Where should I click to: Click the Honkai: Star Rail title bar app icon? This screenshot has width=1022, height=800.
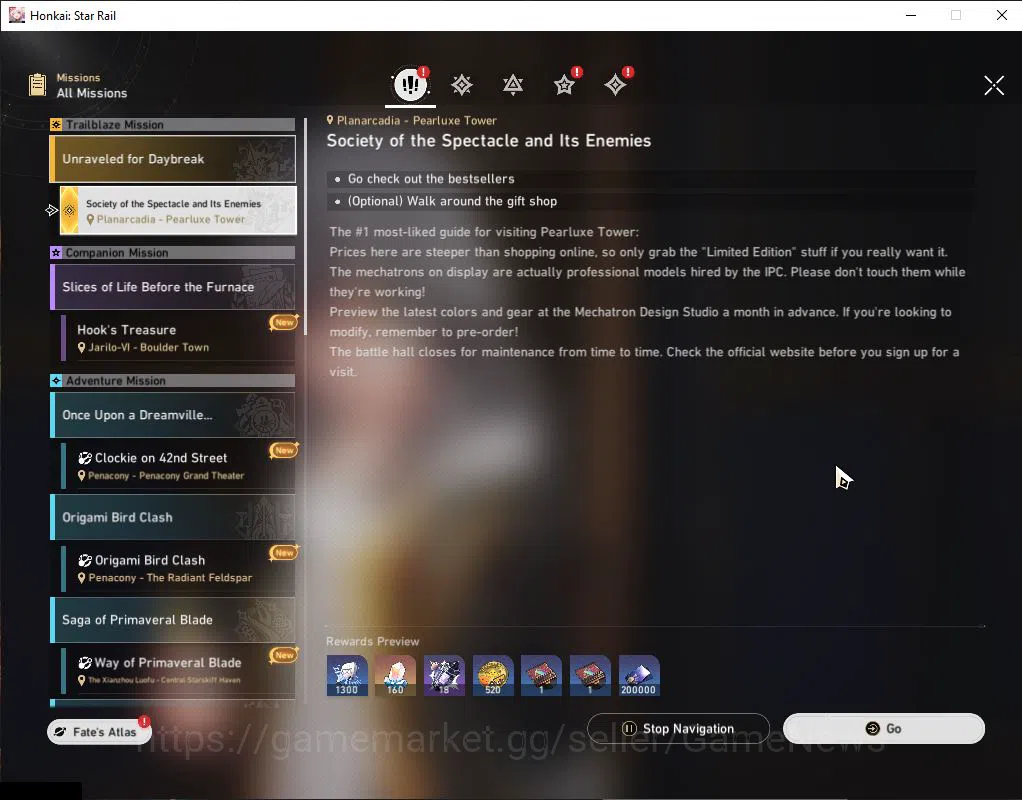point(17,15)
